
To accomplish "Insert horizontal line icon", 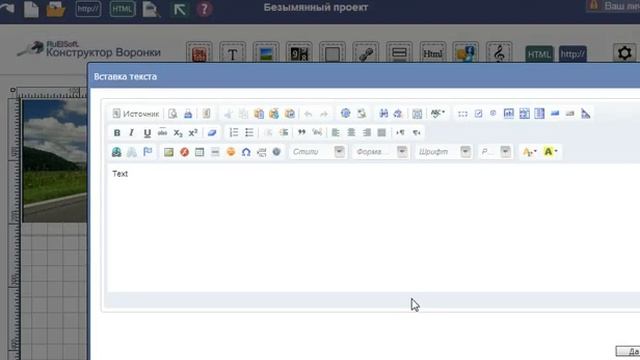I will point(215,152).
